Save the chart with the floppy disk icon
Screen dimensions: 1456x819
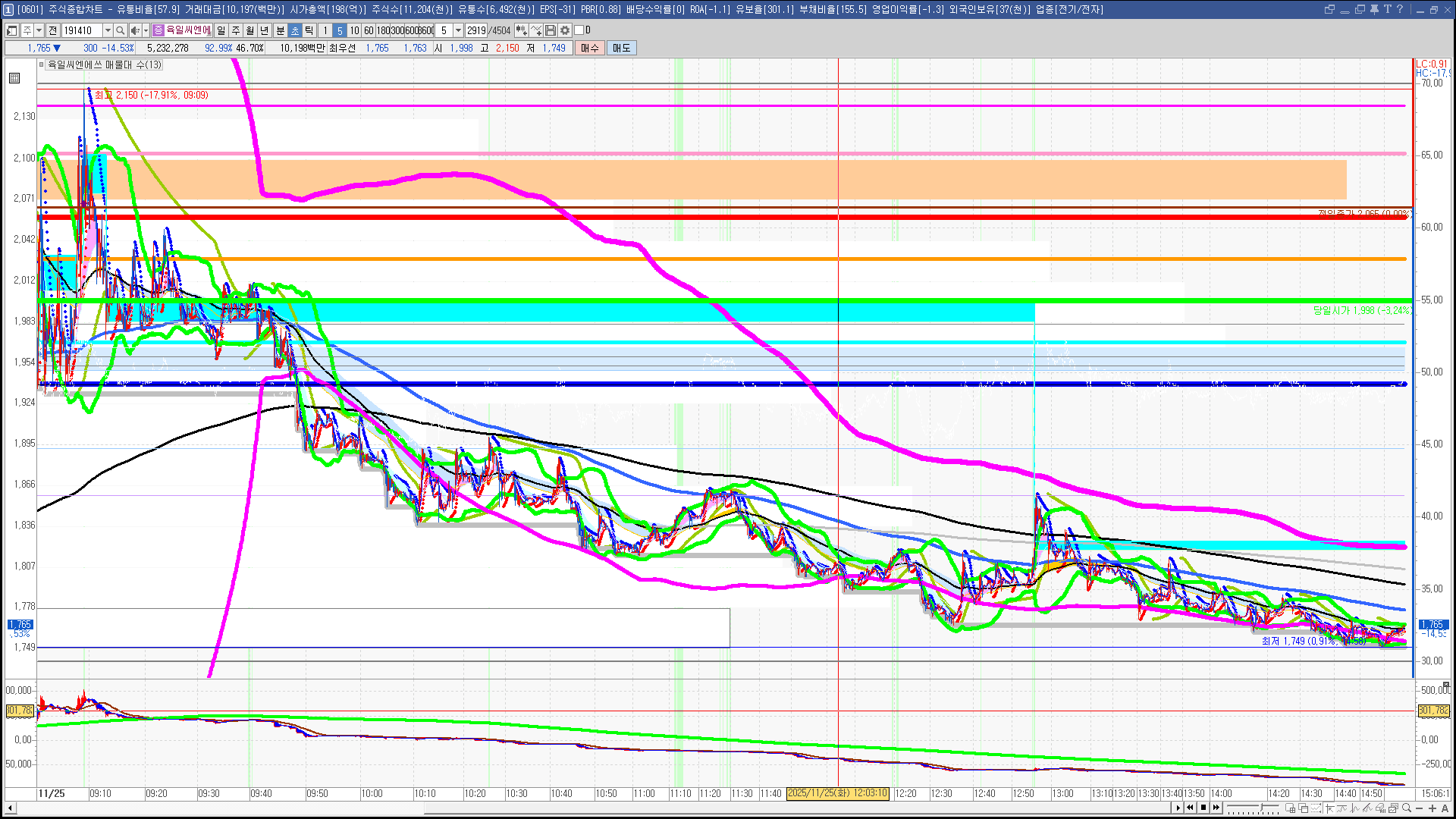click(551, 30)
